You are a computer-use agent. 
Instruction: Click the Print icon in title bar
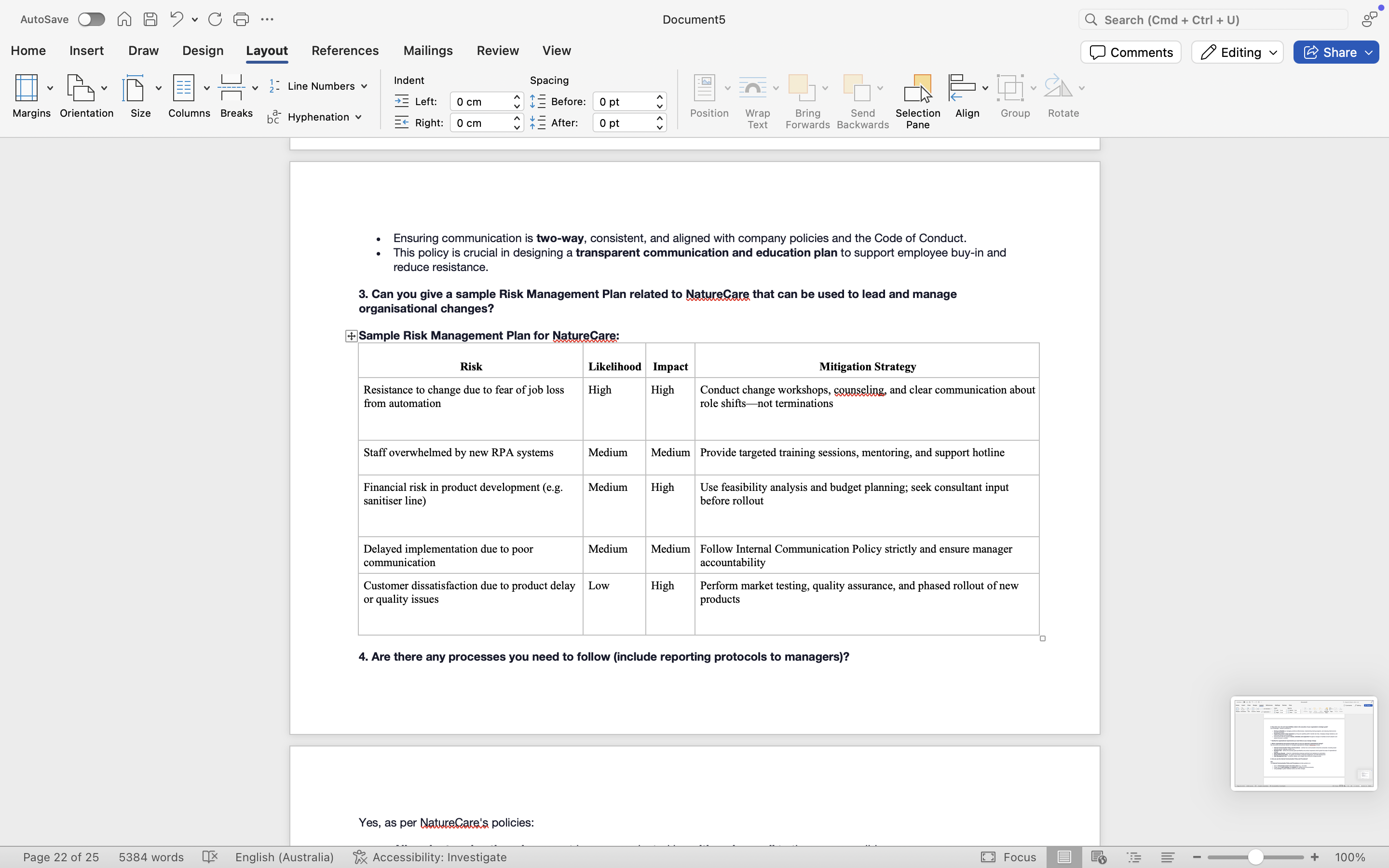tap(241, 19)
